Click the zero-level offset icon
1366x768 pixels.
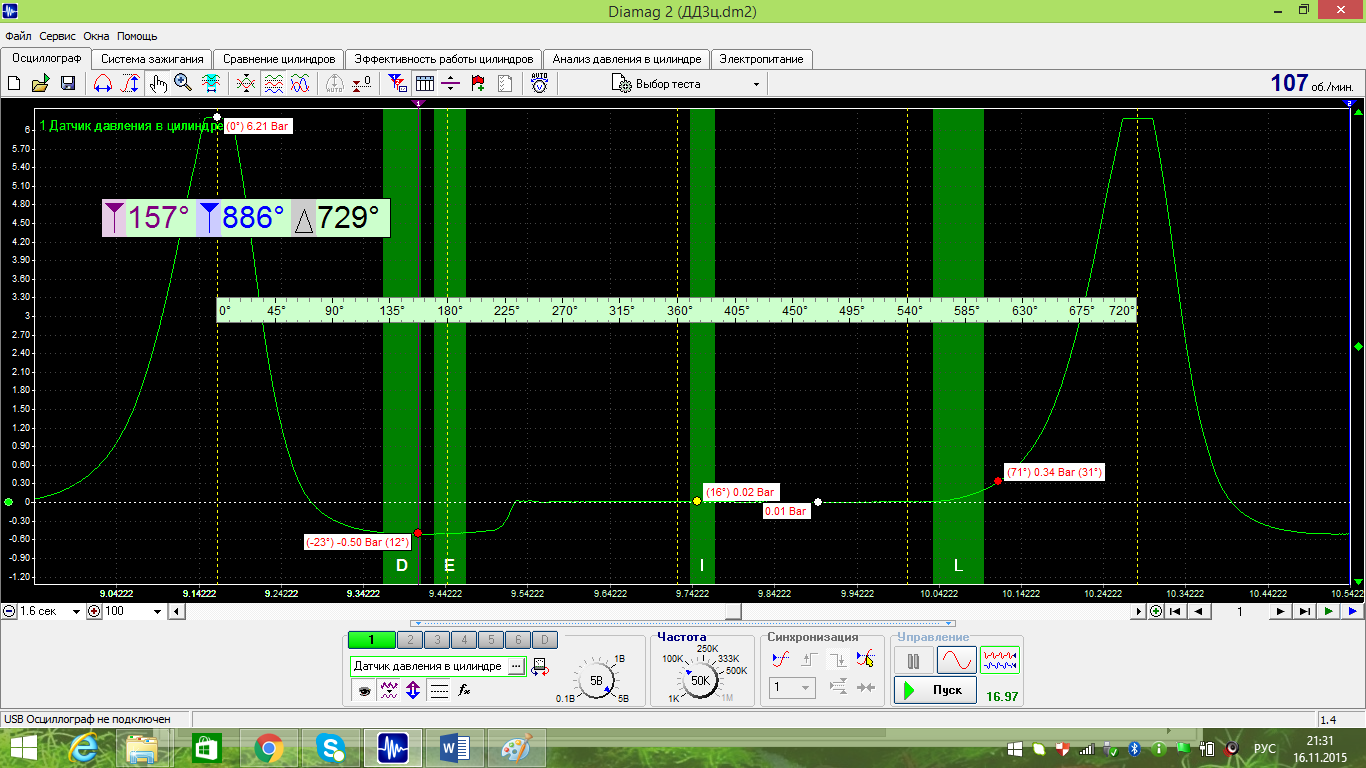click(x=363, y=84)
